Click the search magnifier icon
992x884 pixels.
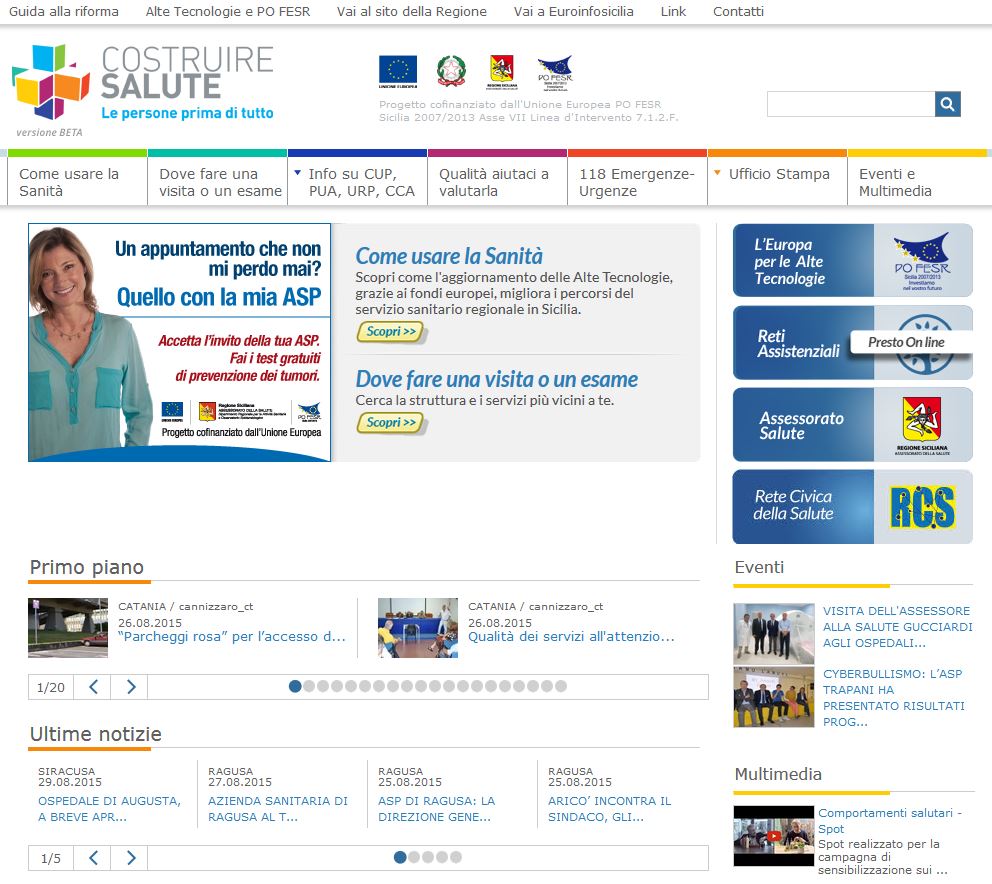click(x=947, y=104)
